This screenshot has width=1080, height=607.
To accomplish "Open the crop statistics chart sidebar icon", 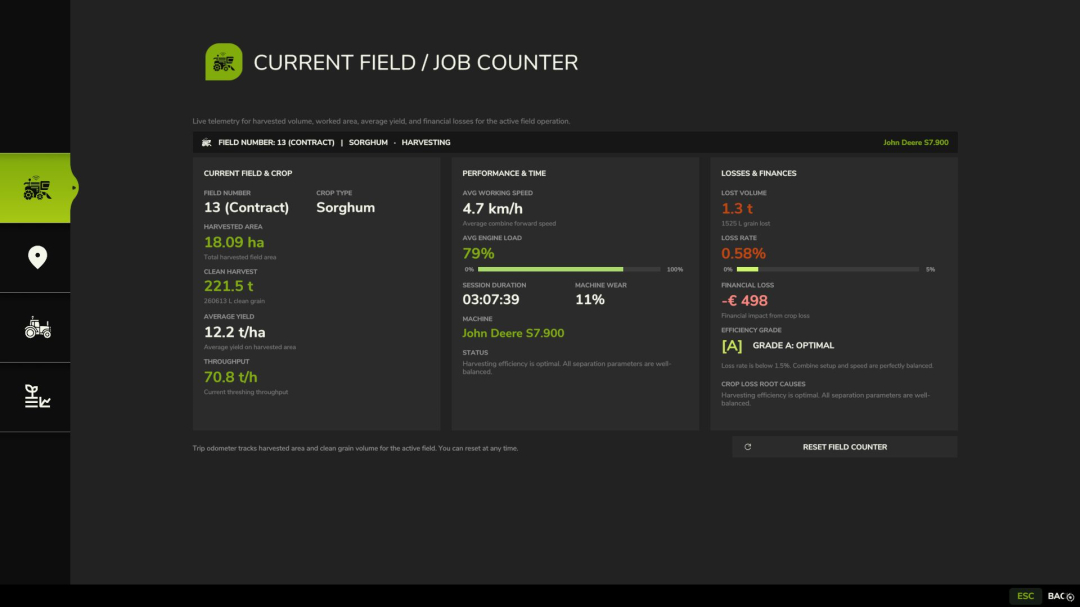I will pos(37,397).
